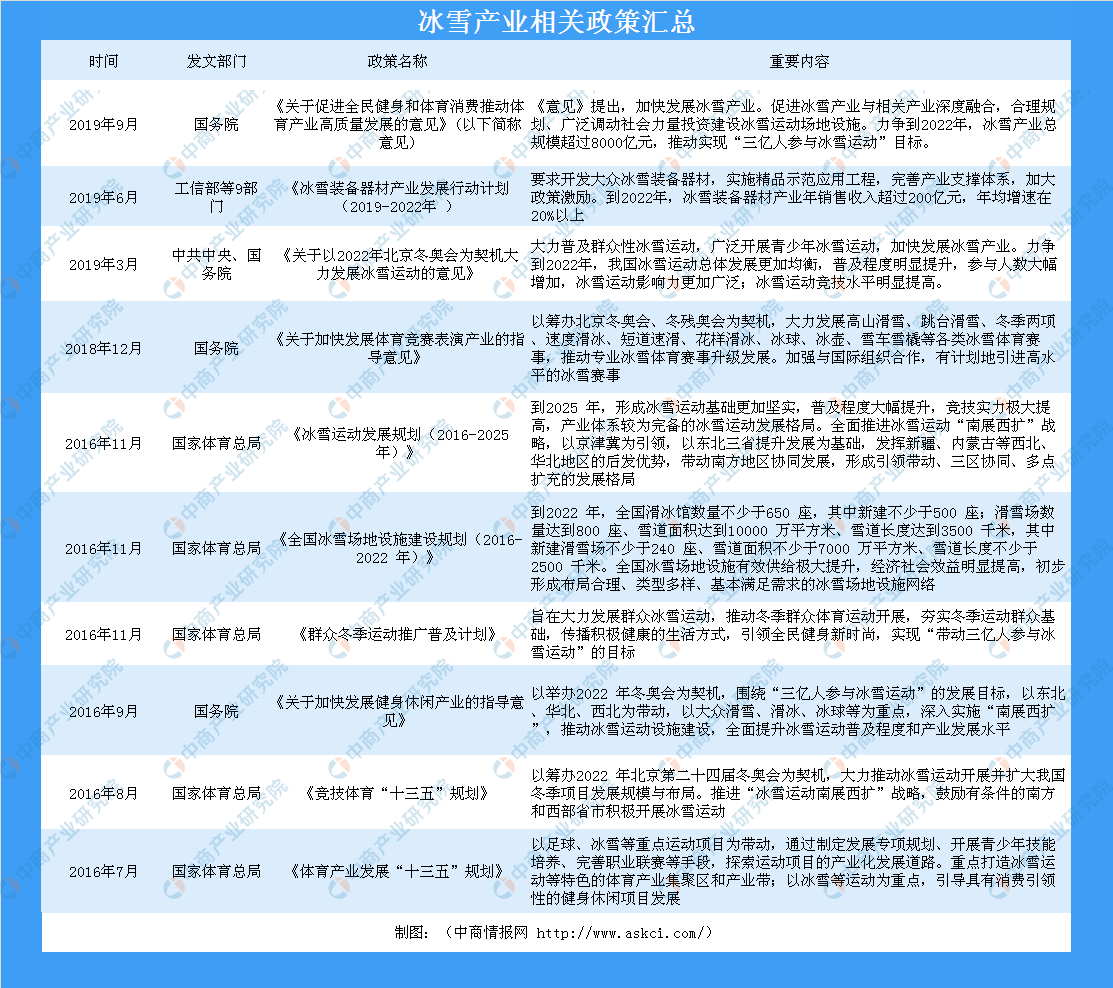
Task: Click the date cell "2019年3月"
Action: coord(104,265)
